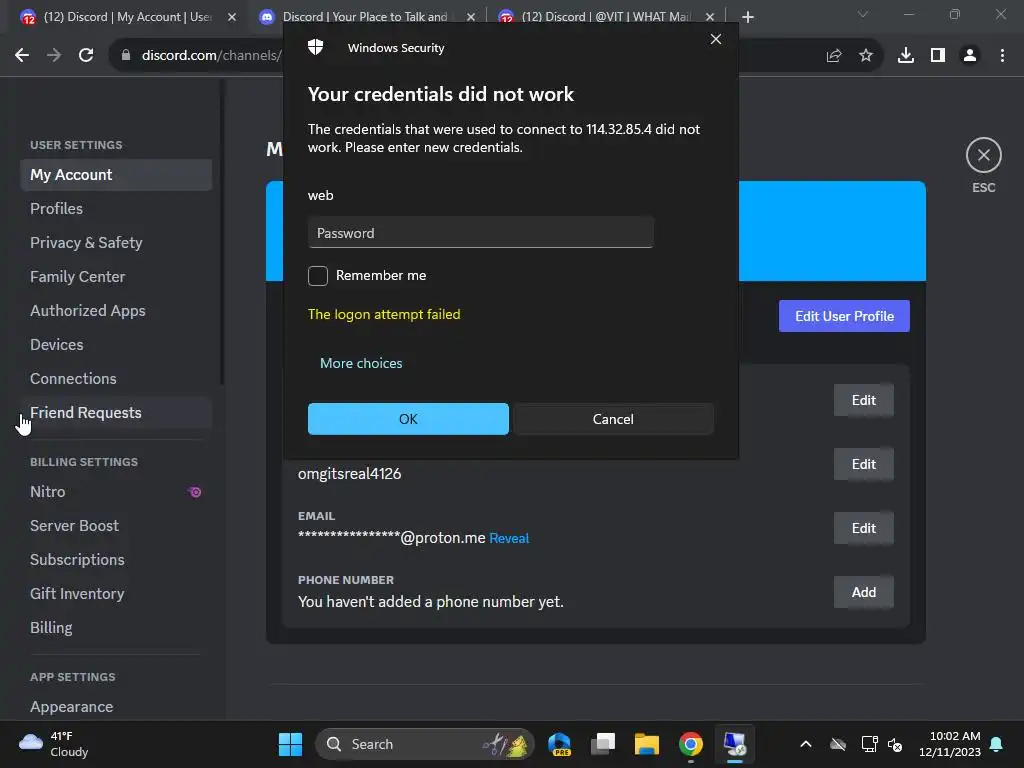Confirm credentials with OK button
1024x768 pixels.
[x=408, y=419]
